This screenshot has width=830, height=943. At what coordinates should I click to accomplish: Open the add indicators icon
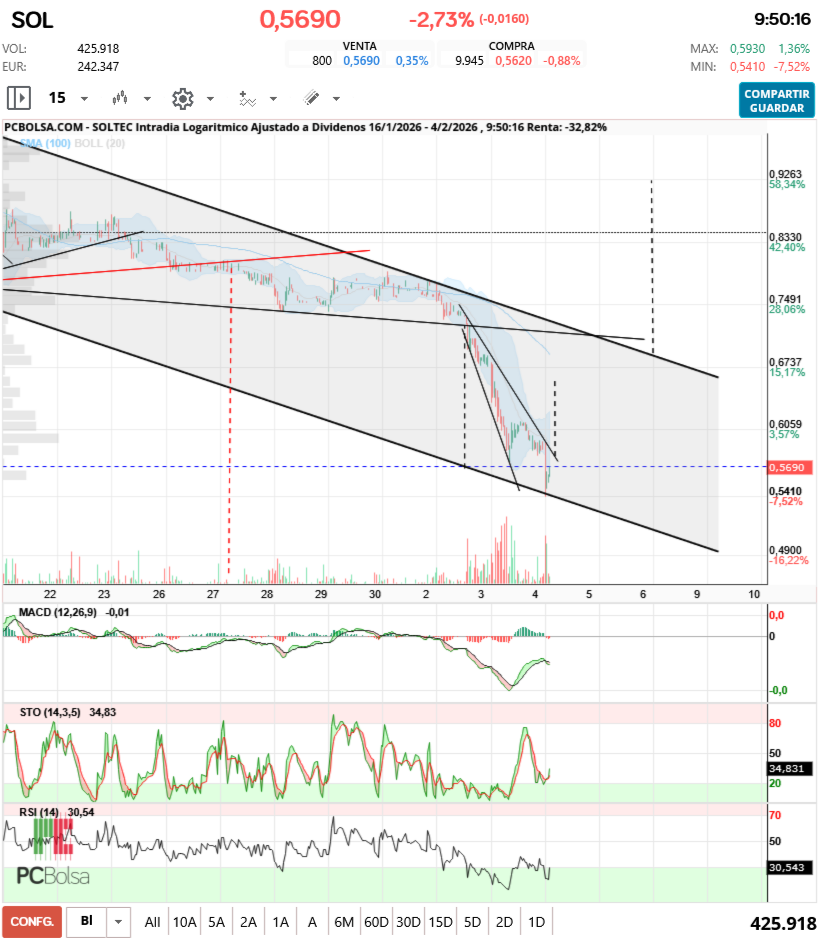pyautogui.click(x=247, y=98)
